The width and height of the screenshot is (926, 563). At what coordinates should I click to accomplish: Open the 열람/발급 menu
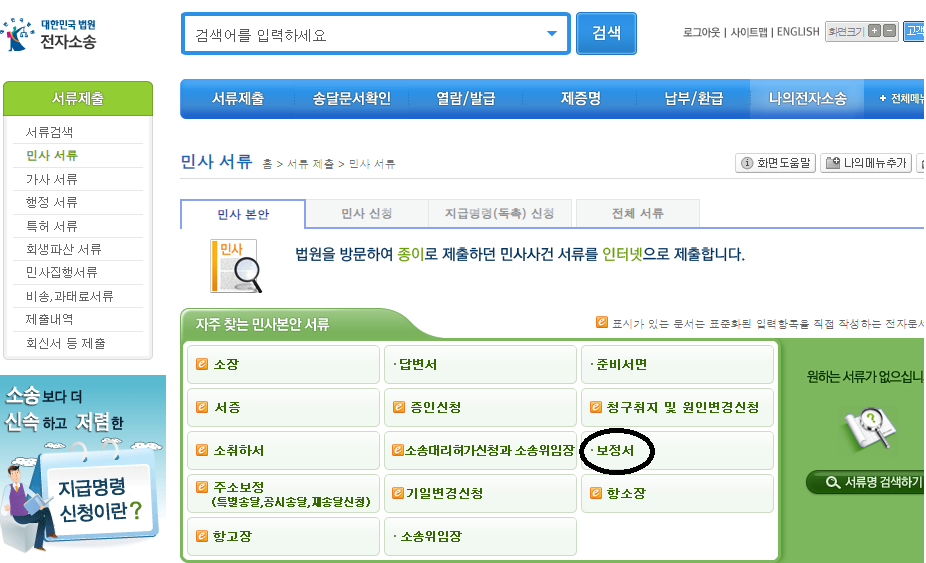(465, 99)
